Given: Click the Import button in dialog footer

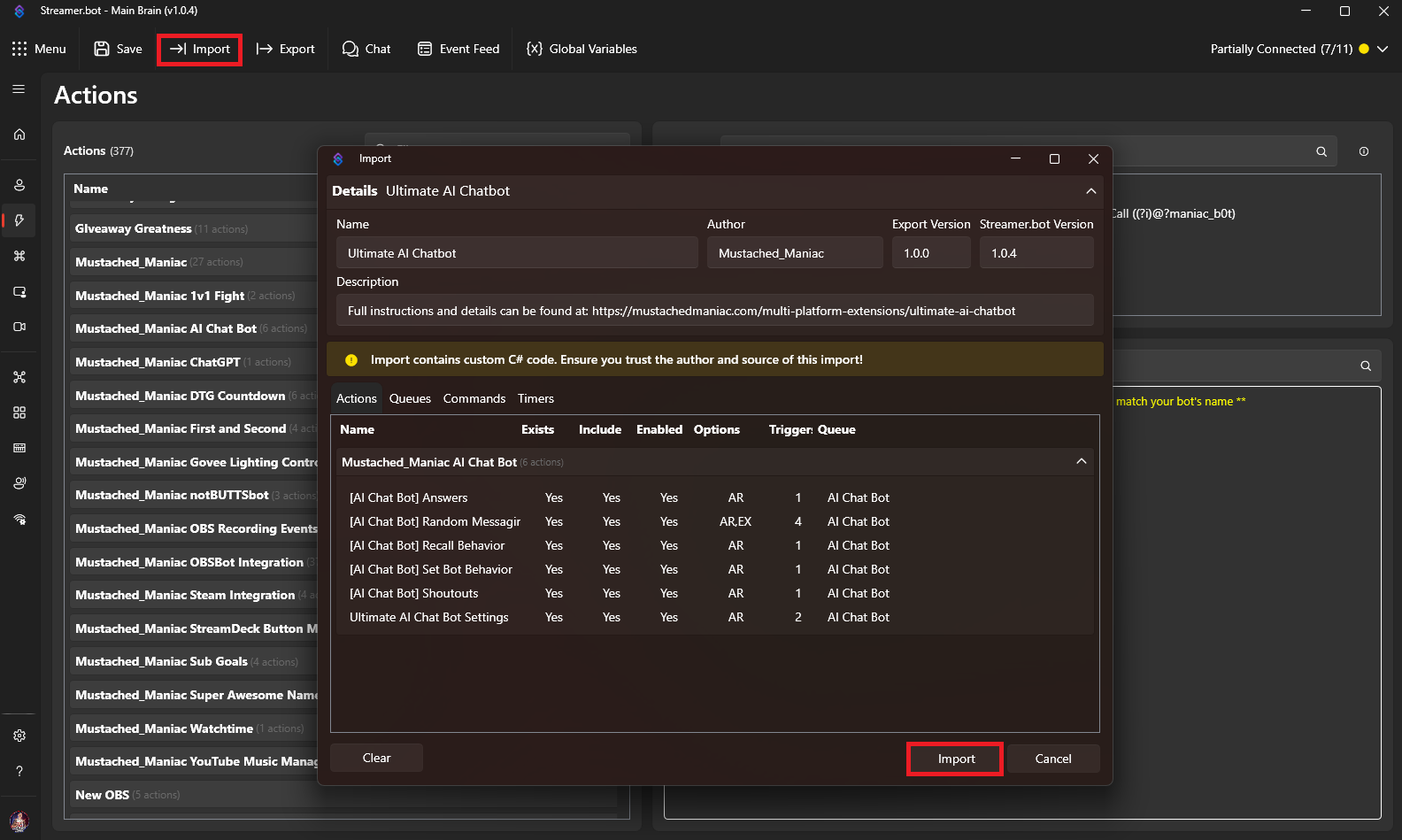Looking at the screenshot, I should pos(956,759).
